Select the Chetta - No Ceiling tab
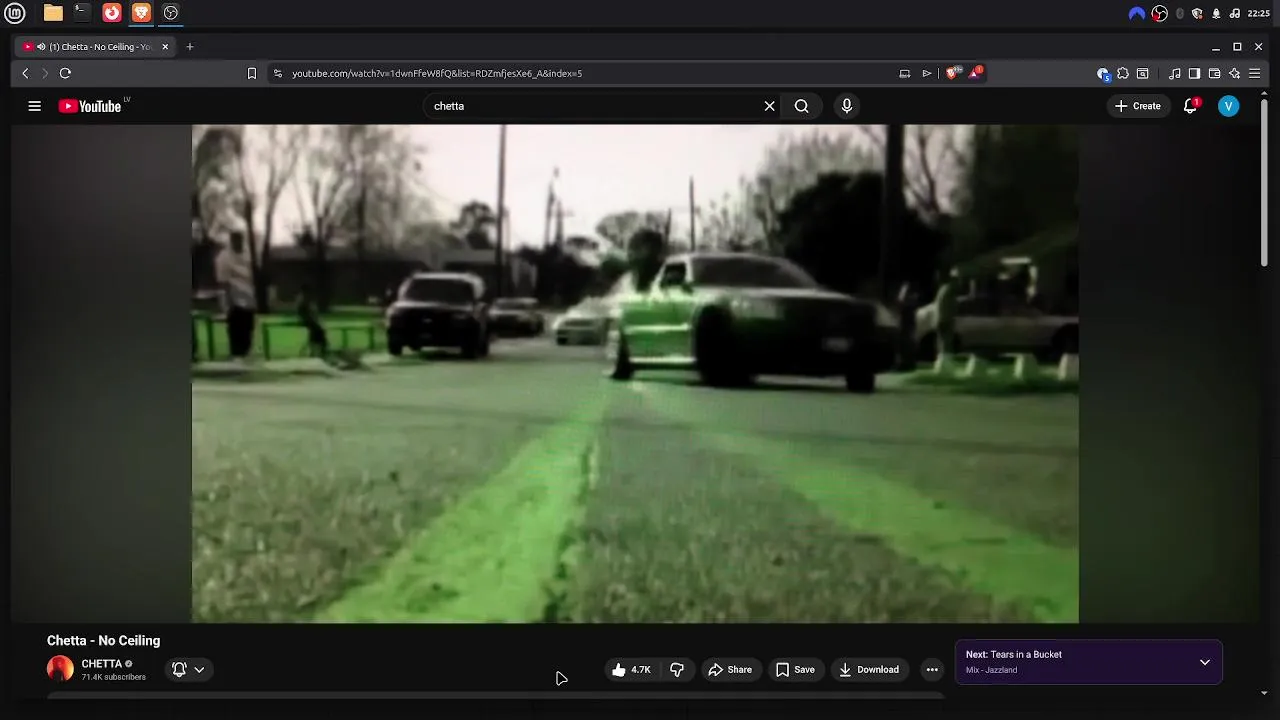The height and width of the screenshot is (720, 1280). pos(97,47)
